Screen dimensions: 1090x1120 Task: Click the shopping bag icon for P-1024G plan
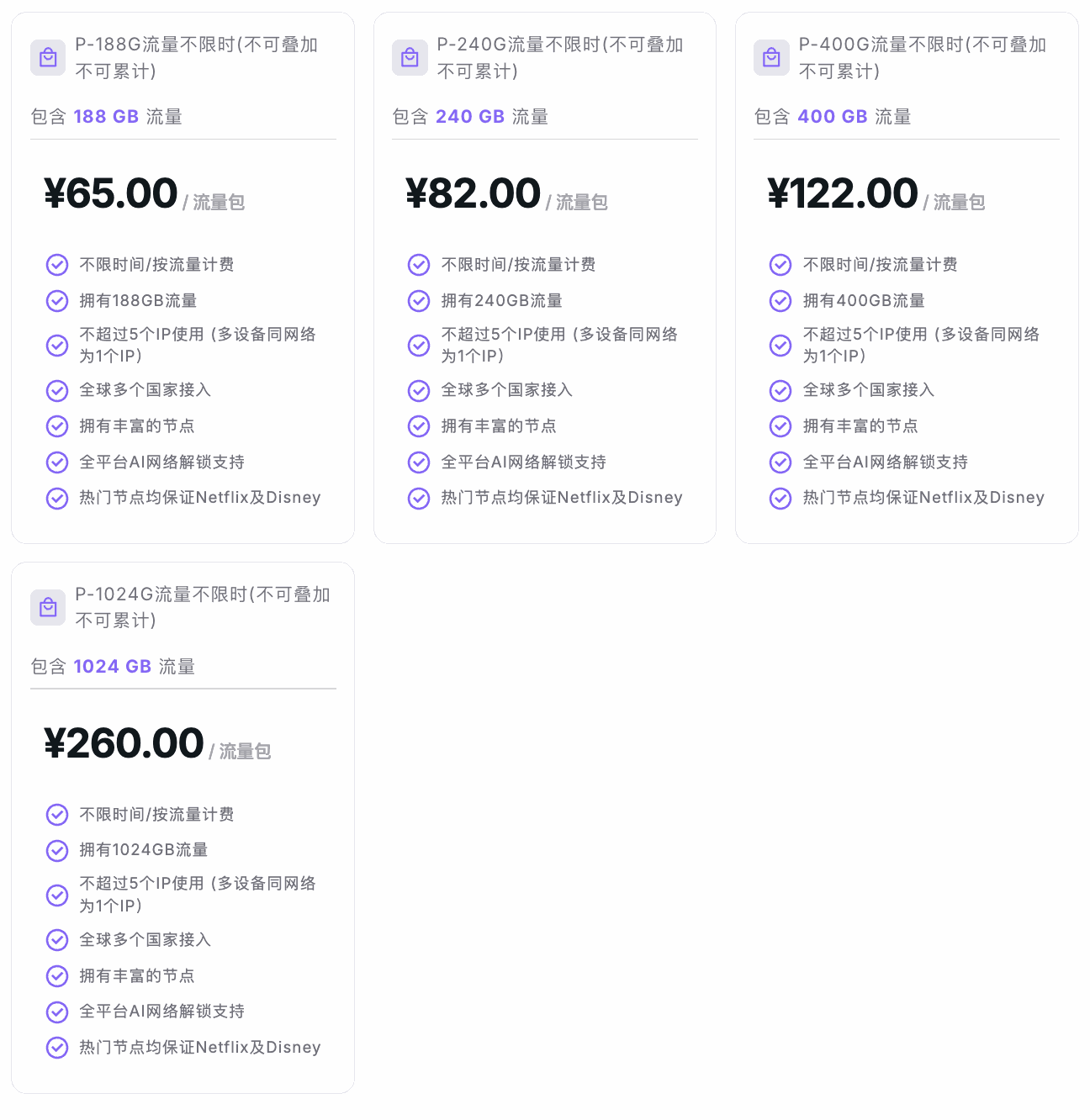pos(48,607)
